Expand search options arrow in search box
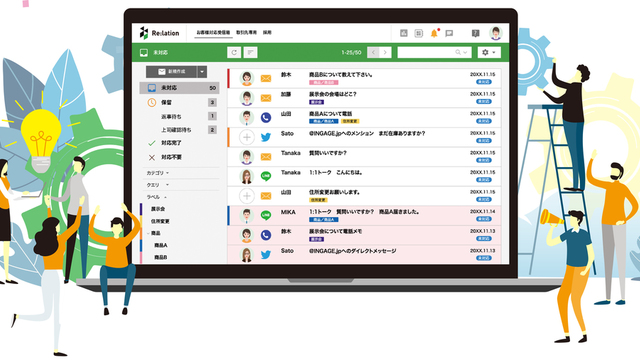 pos(465,52)
